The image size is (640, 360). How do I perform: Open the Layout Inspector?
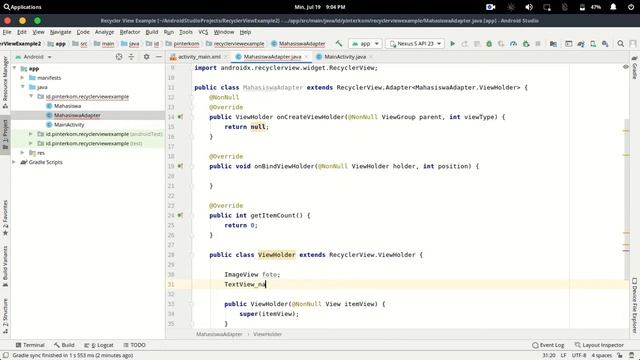599,345
